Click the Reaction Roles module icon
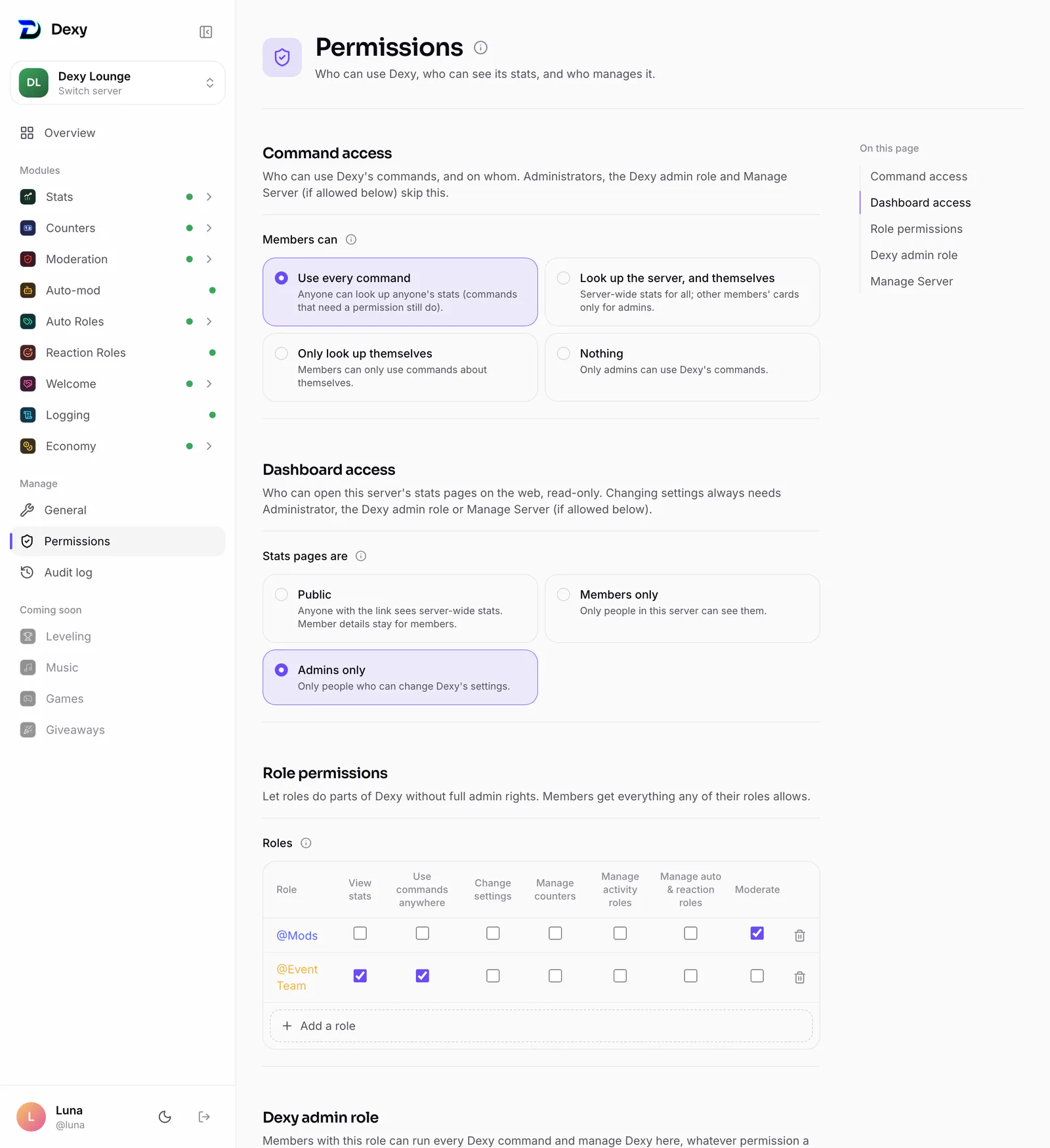The image size is (1050, 1148). pyautogui.click(x=28, y=353)
